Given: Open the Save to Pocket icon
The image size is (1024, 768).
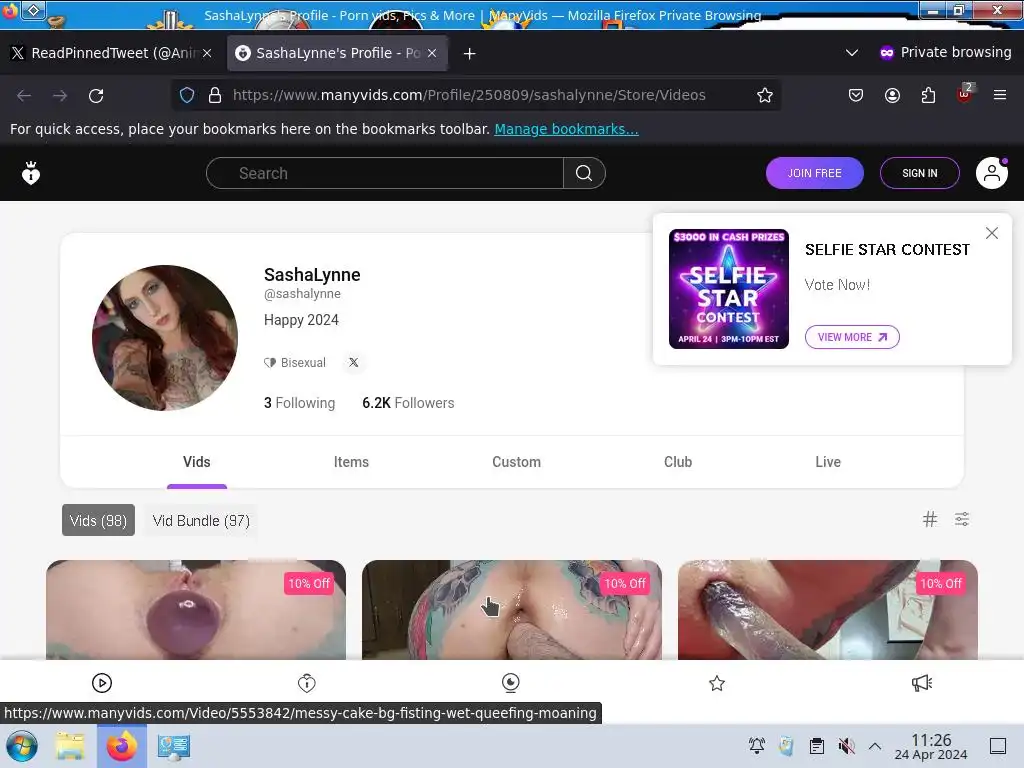Looking at the screenshot, I should tap(856, 95).
